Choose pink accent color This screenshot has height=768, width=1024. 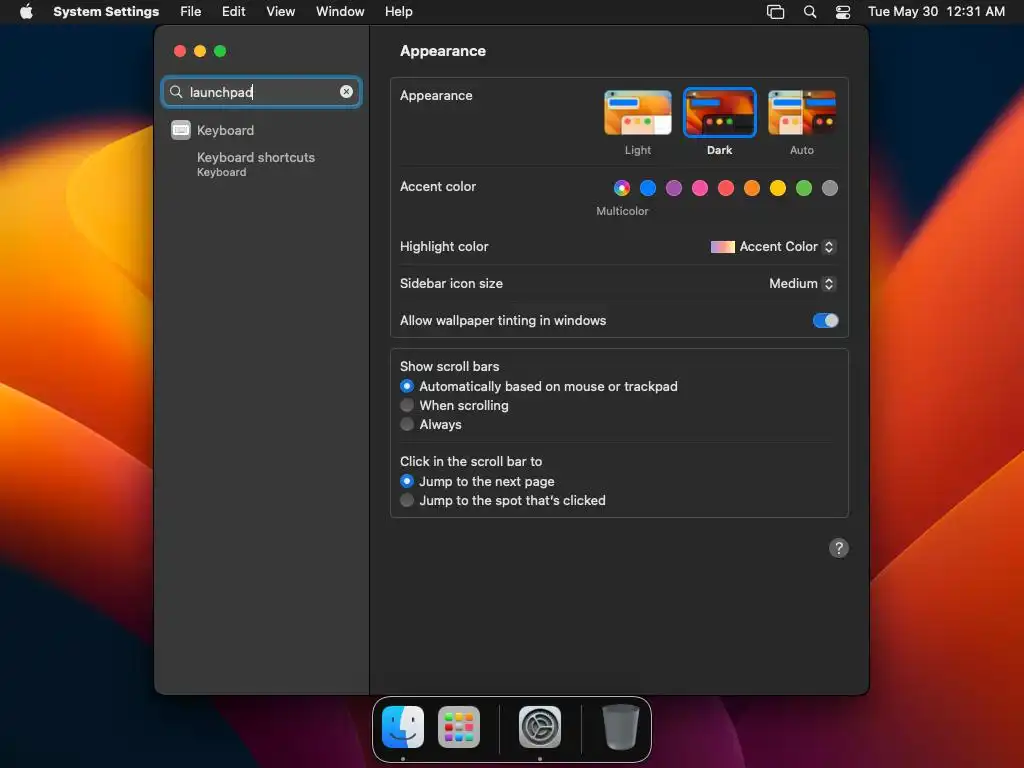click(x=700, y=188)
